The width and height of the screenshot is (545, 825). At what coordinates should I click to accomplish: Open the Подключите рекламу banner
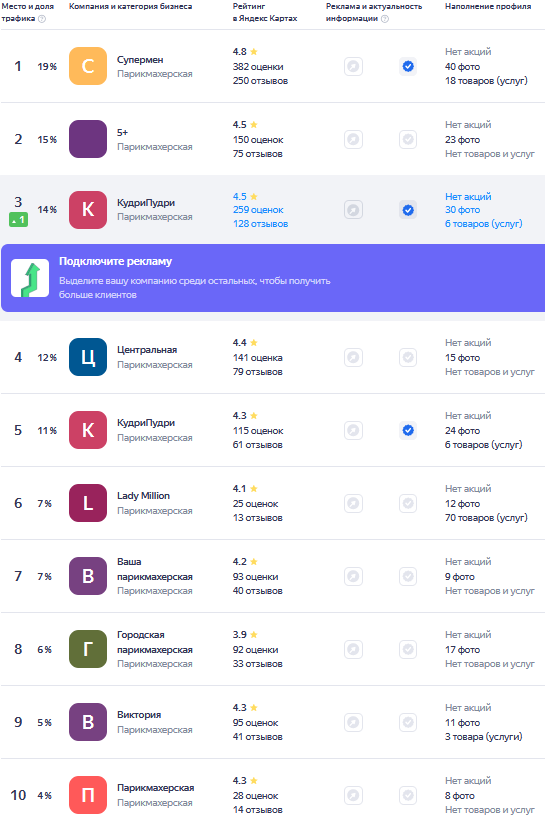[x=273, y=278]
